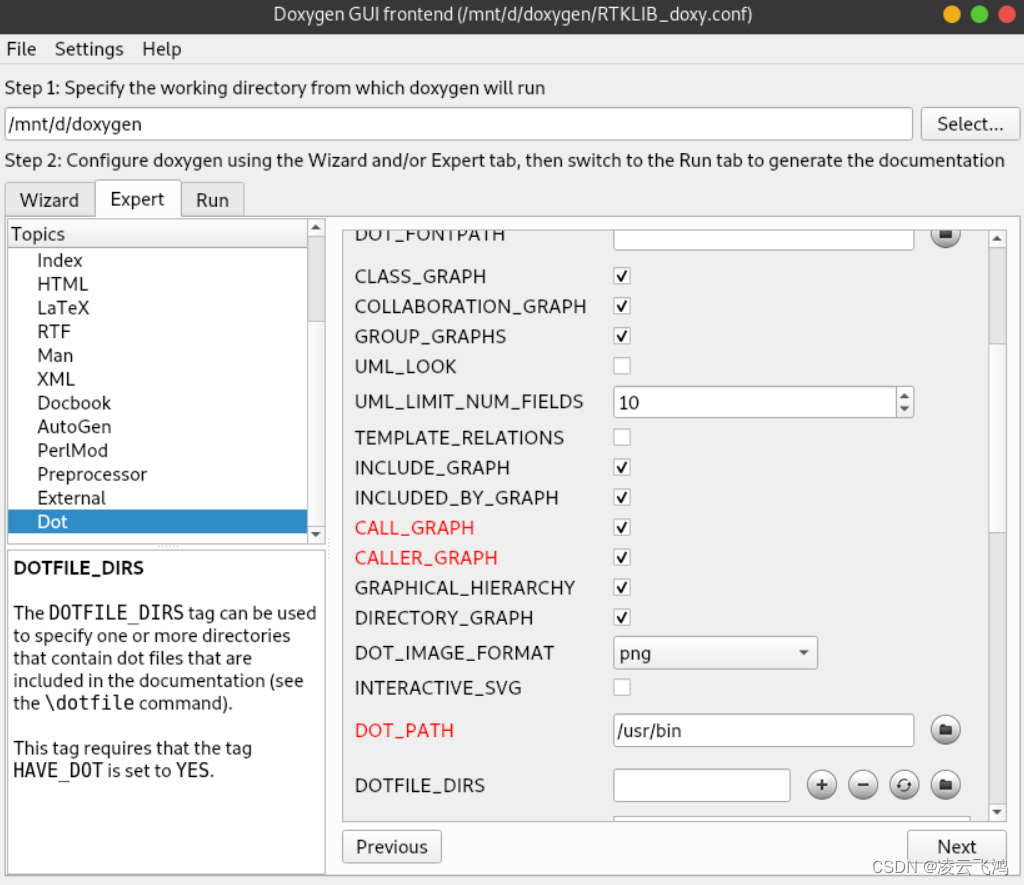
Task: Click the DOT_PATH label
Action: point(404,730)
